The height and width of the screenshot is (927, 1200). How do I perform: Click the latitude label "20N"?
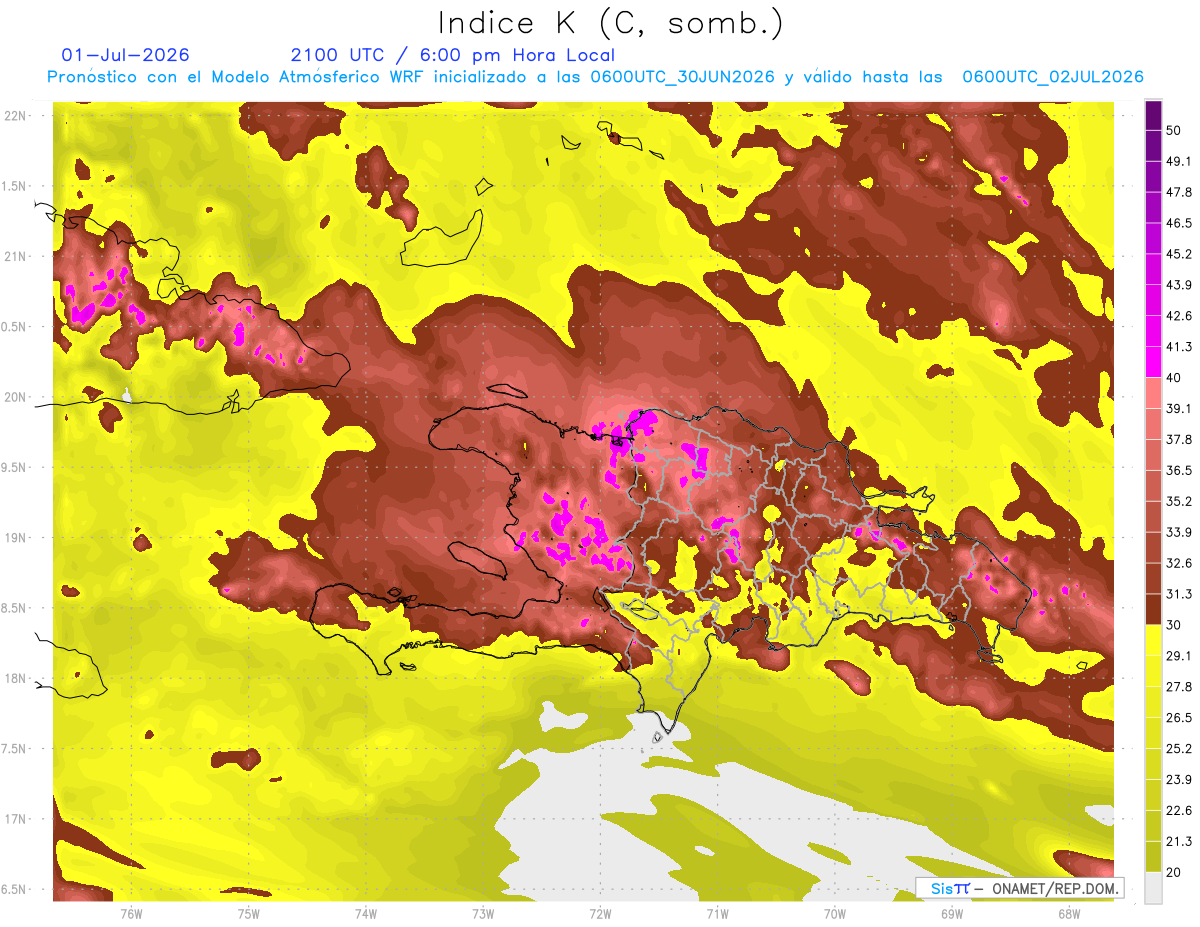click(15, 398)
